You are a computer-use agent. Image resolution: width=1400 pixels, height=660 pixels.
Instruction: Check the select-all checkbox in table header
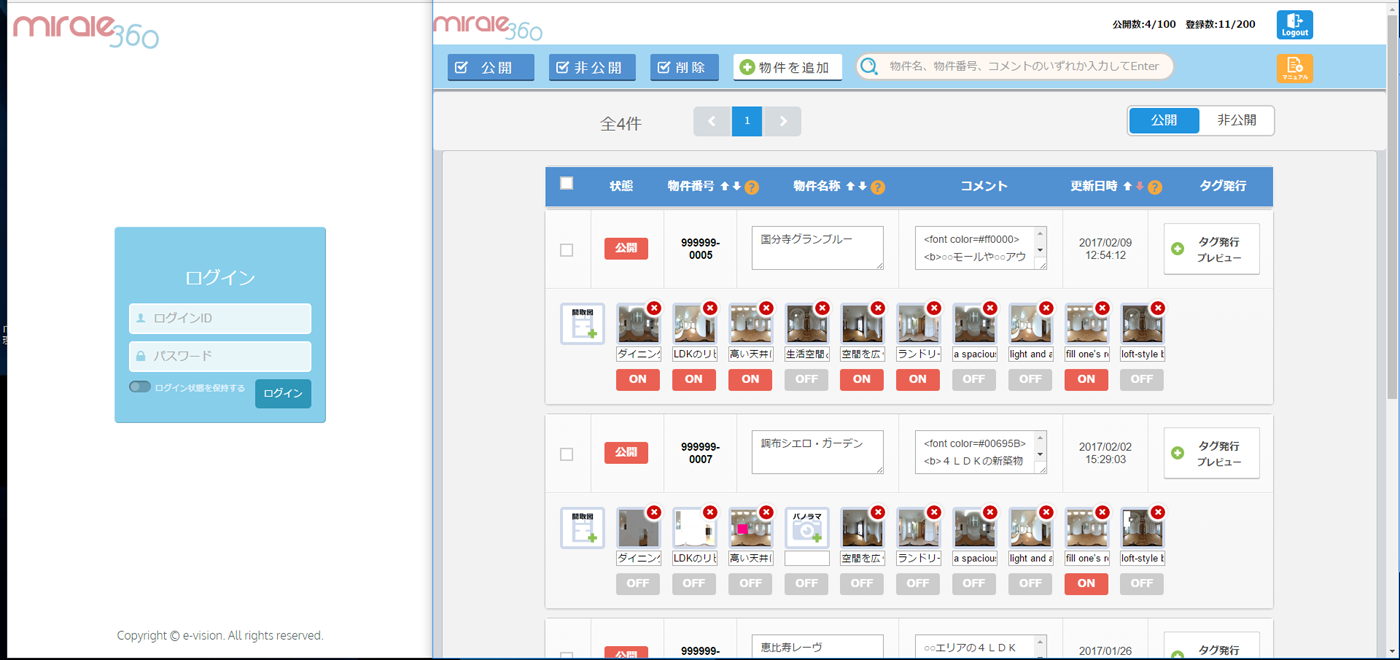coord(566,184)
